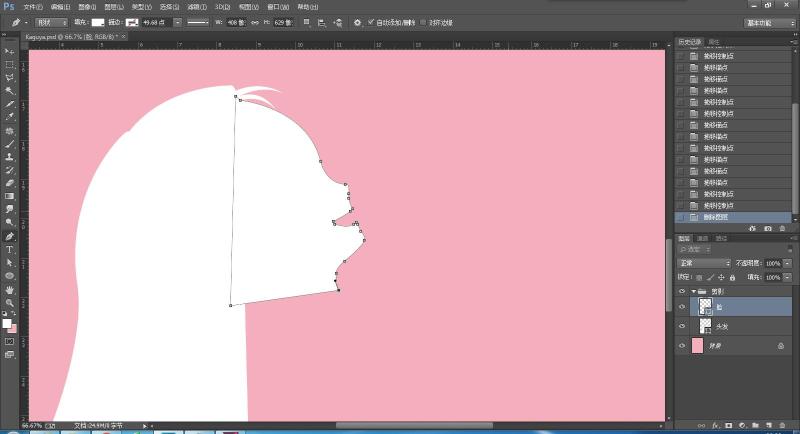The height and width of the screenshot is (434, 800).
Task: Collapse the layer group triangle
Action: (x=693, y=291)
